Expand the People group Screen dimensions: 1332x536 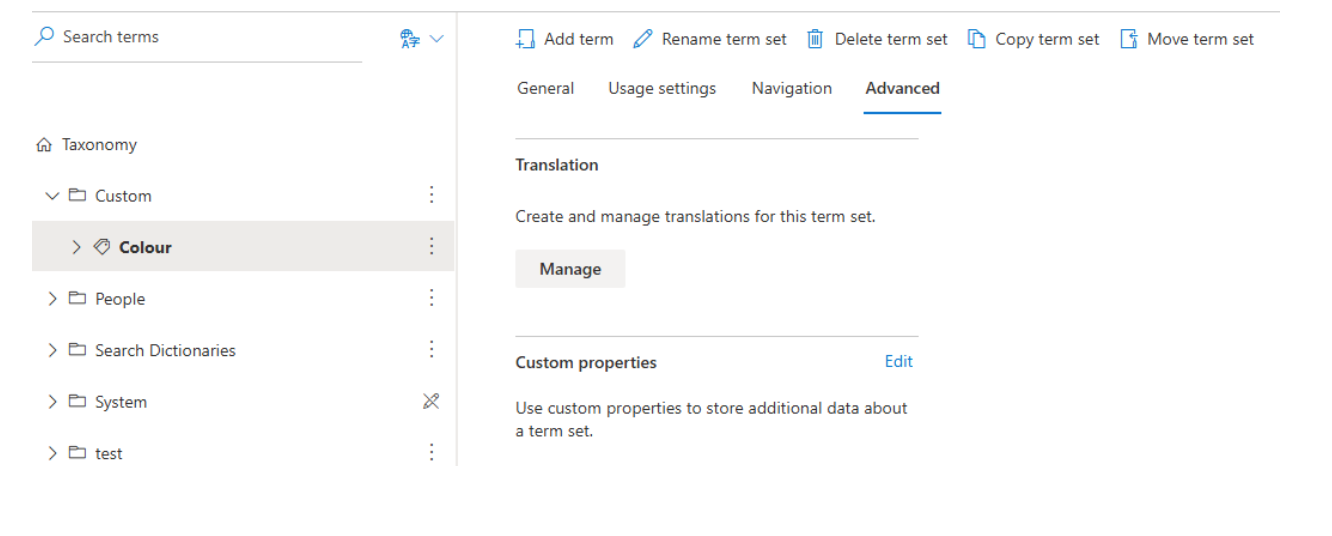(52, 299)
